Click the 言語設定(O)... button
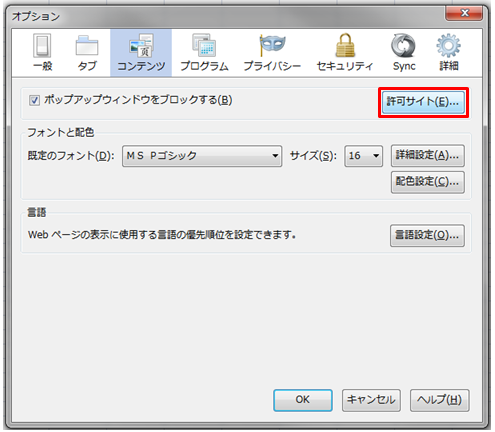Image resolution: width=495 pixels, height=432 pixels. [x=427, y=235]
